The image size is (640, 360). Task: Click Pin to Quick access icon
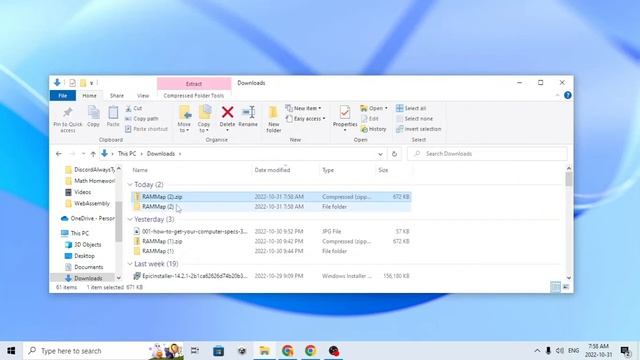pyautogui.click(x=68, y=119)
